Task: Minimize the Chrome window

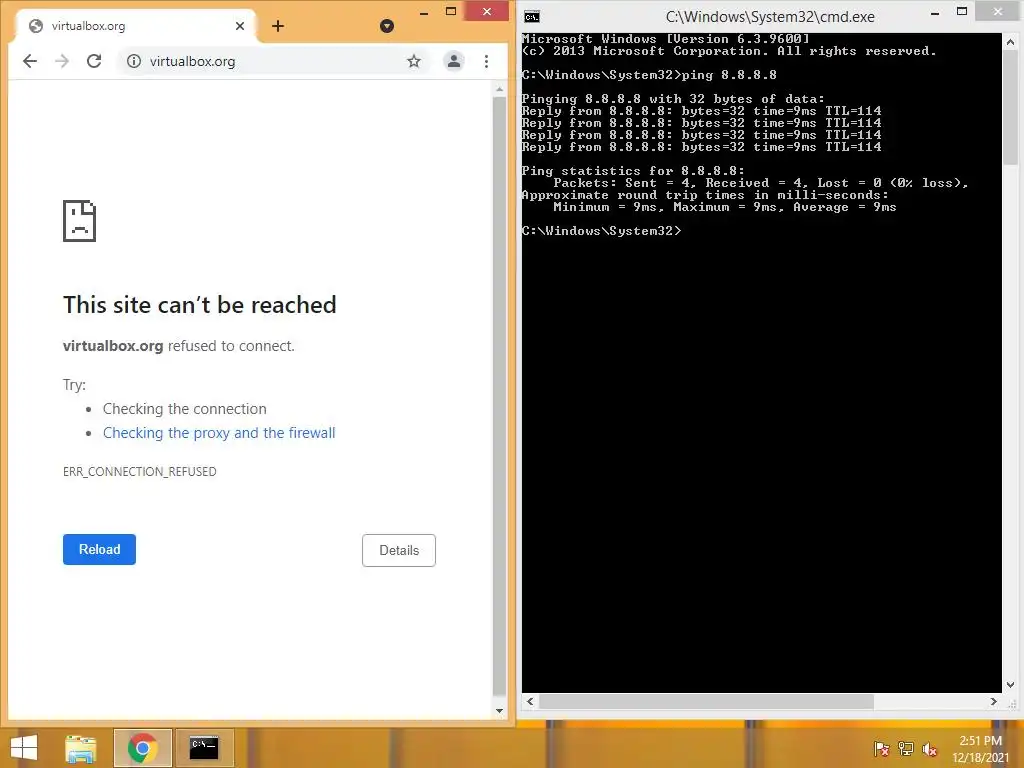Action: coord(424,12)
